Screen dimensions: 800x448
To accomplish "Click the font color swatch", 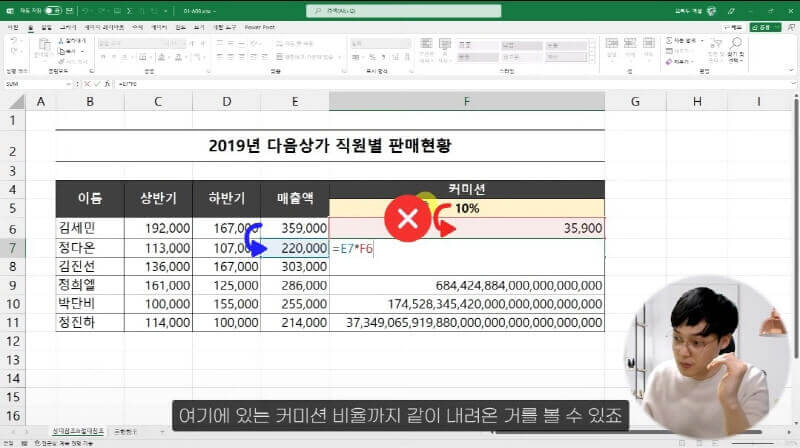I will pyautogui.click(x=179, y=57).
